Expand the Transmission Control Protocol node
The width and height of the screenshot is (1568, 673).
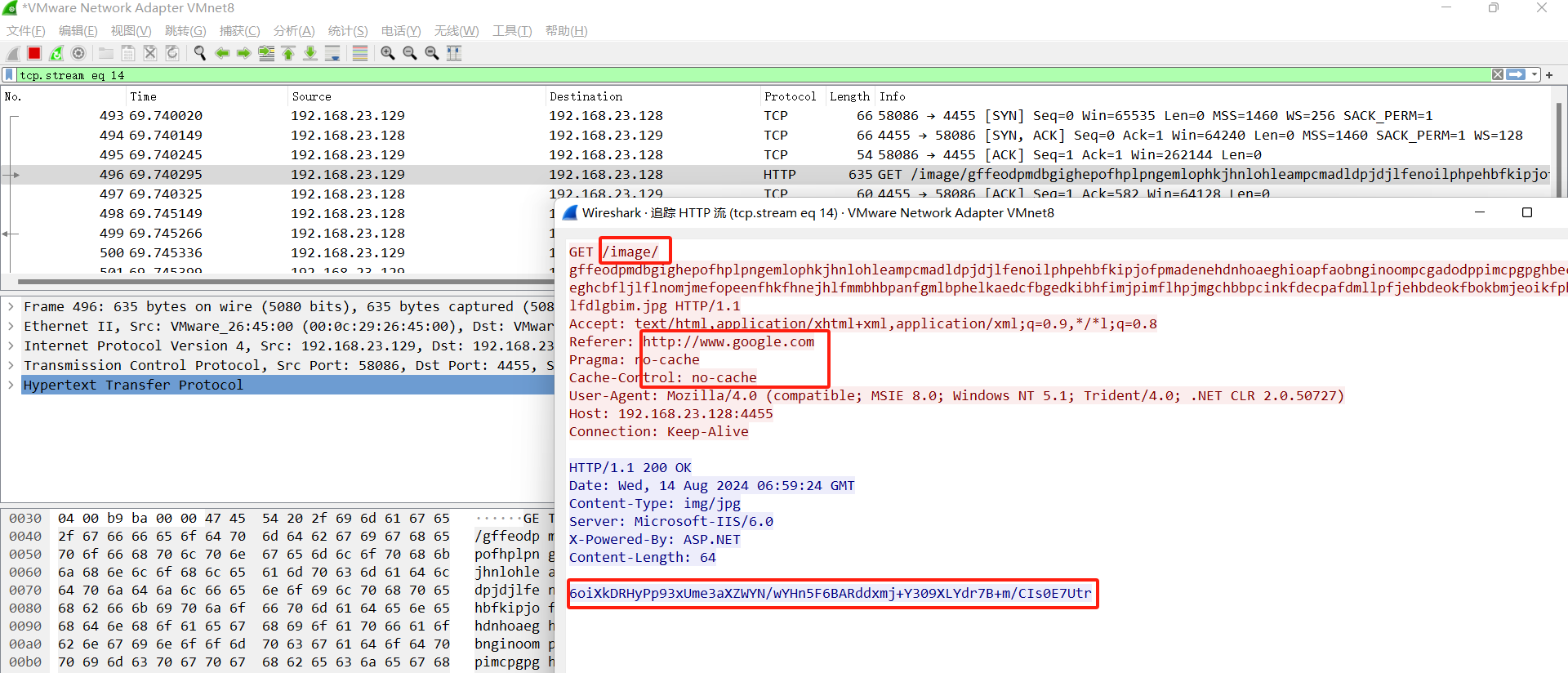click(x=11, y=366)
